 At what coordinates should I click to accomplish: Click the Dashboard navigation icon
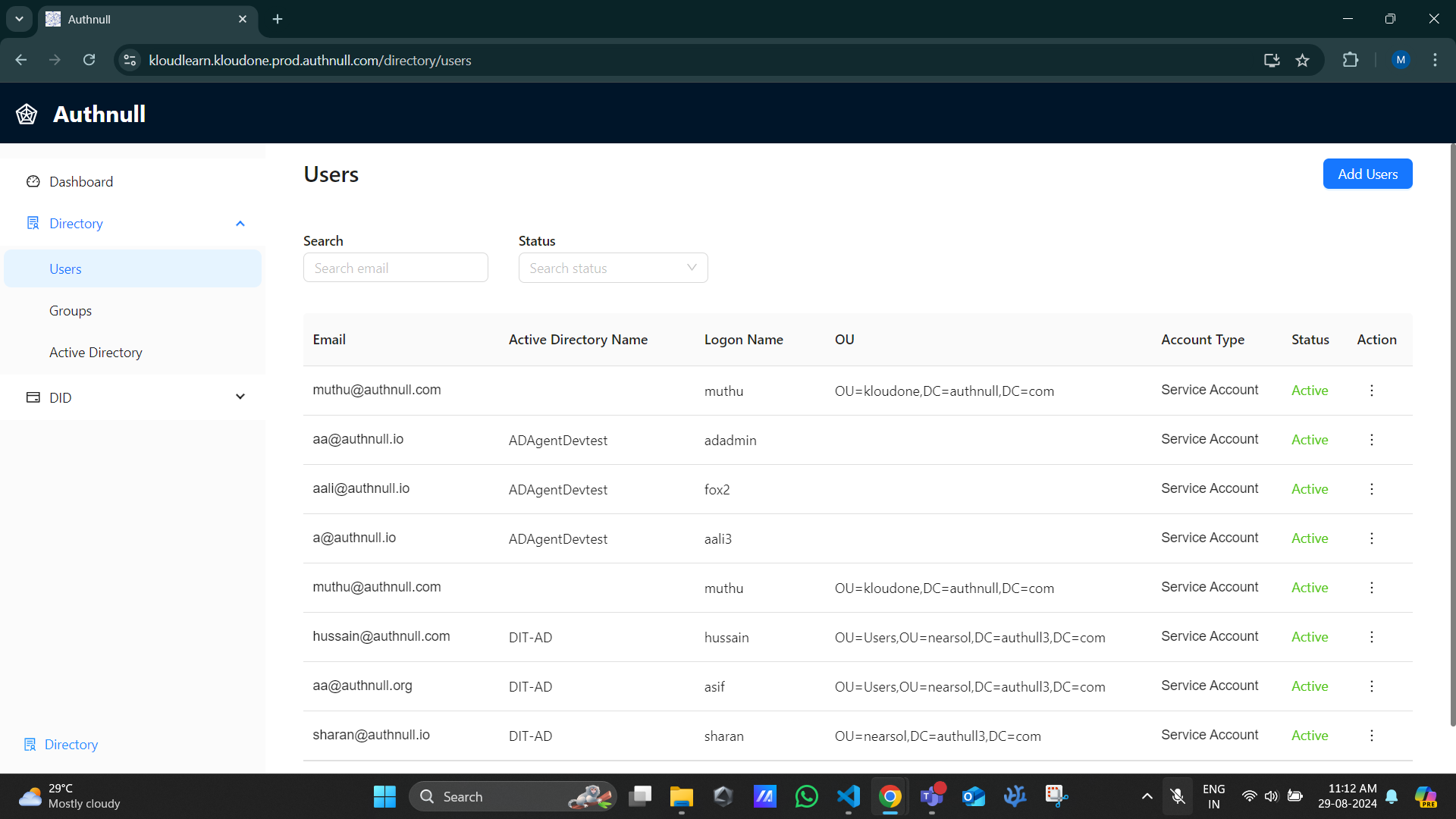[32, 181]
